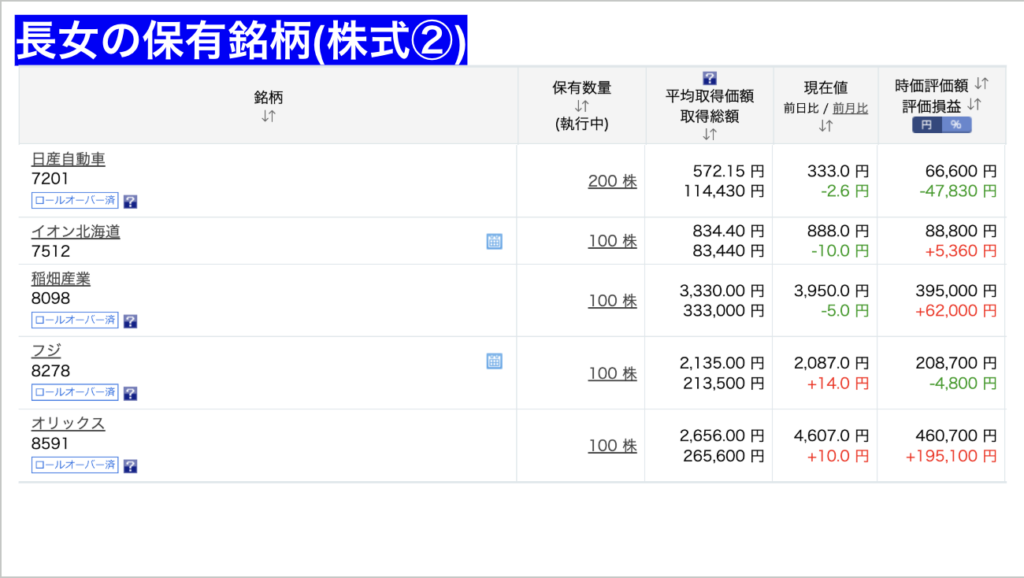Screen dimensions: 1024x578
Task: Sort by 取得総額 using header arrows
Action: click(x=710, y=134)
